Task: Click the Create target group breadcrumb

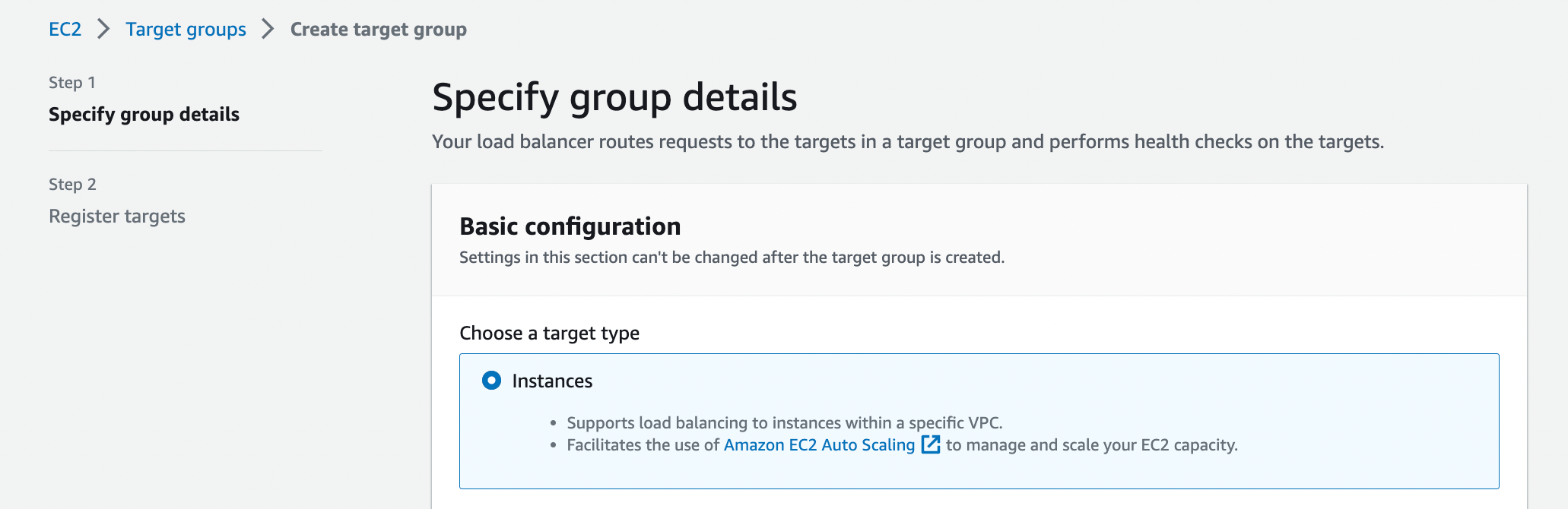Action: click(378, 30)
